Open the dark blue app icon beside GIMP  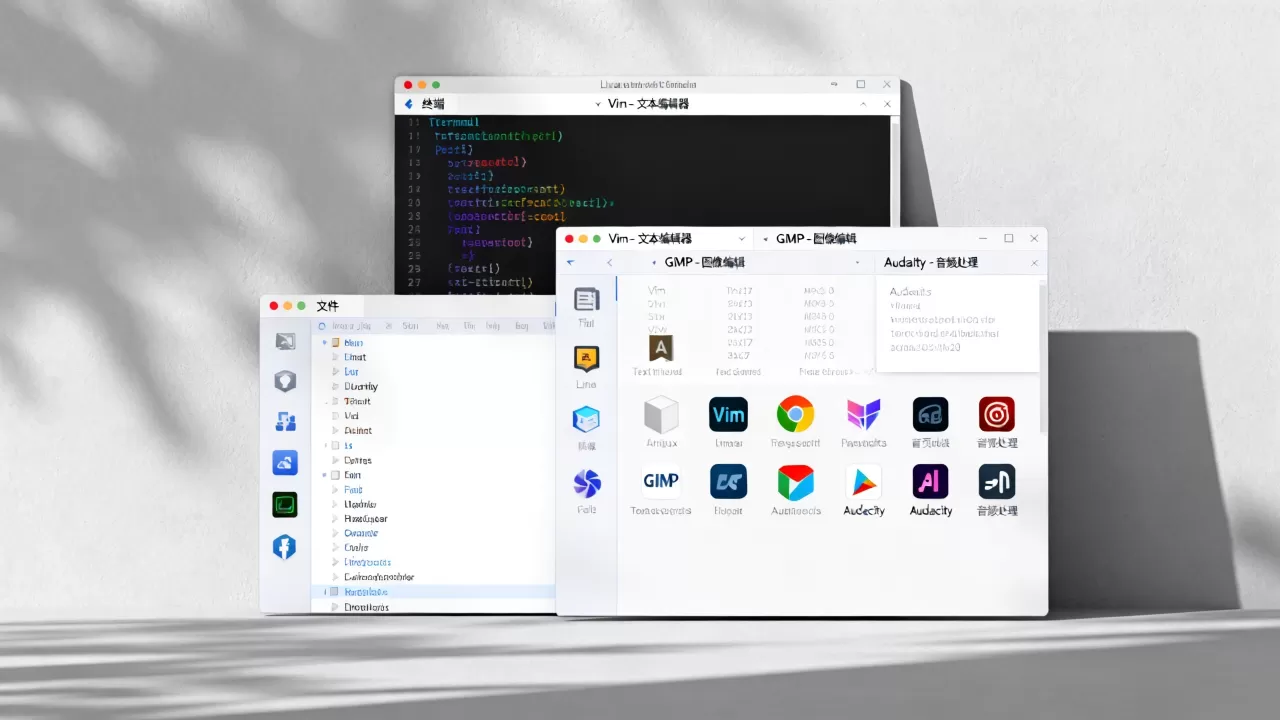[x=728, y=481]
